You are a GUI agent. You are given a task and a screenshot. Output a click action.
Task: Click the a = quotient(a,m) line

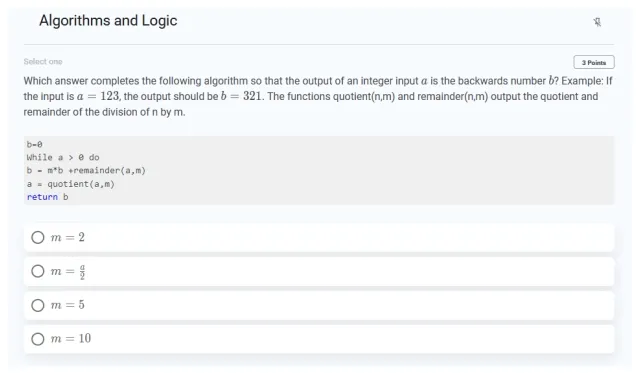[x=71, y=184]
